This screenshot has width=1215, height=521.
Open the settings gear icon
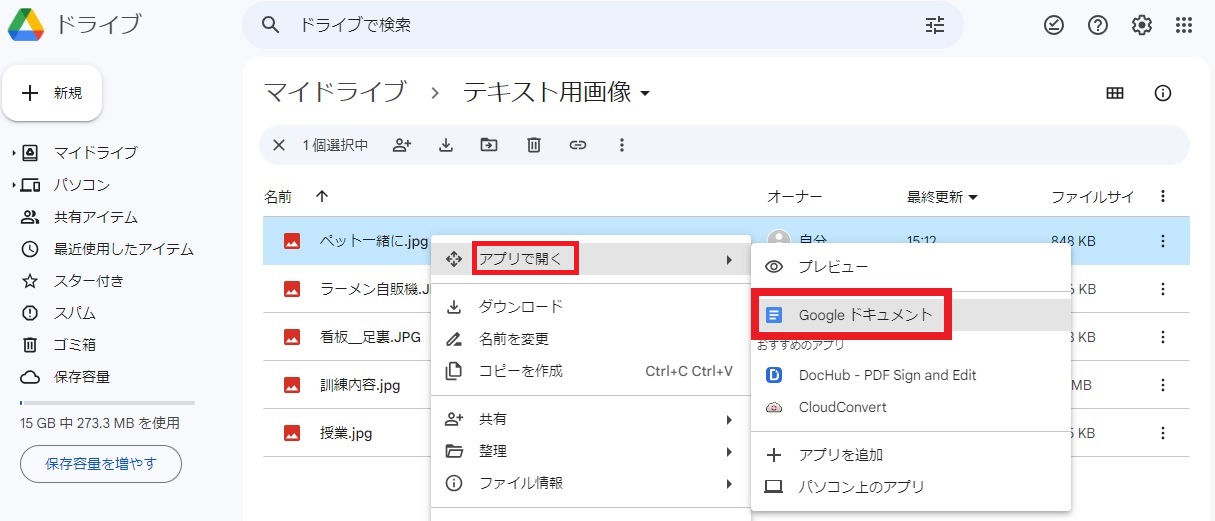coord(1141,26)
